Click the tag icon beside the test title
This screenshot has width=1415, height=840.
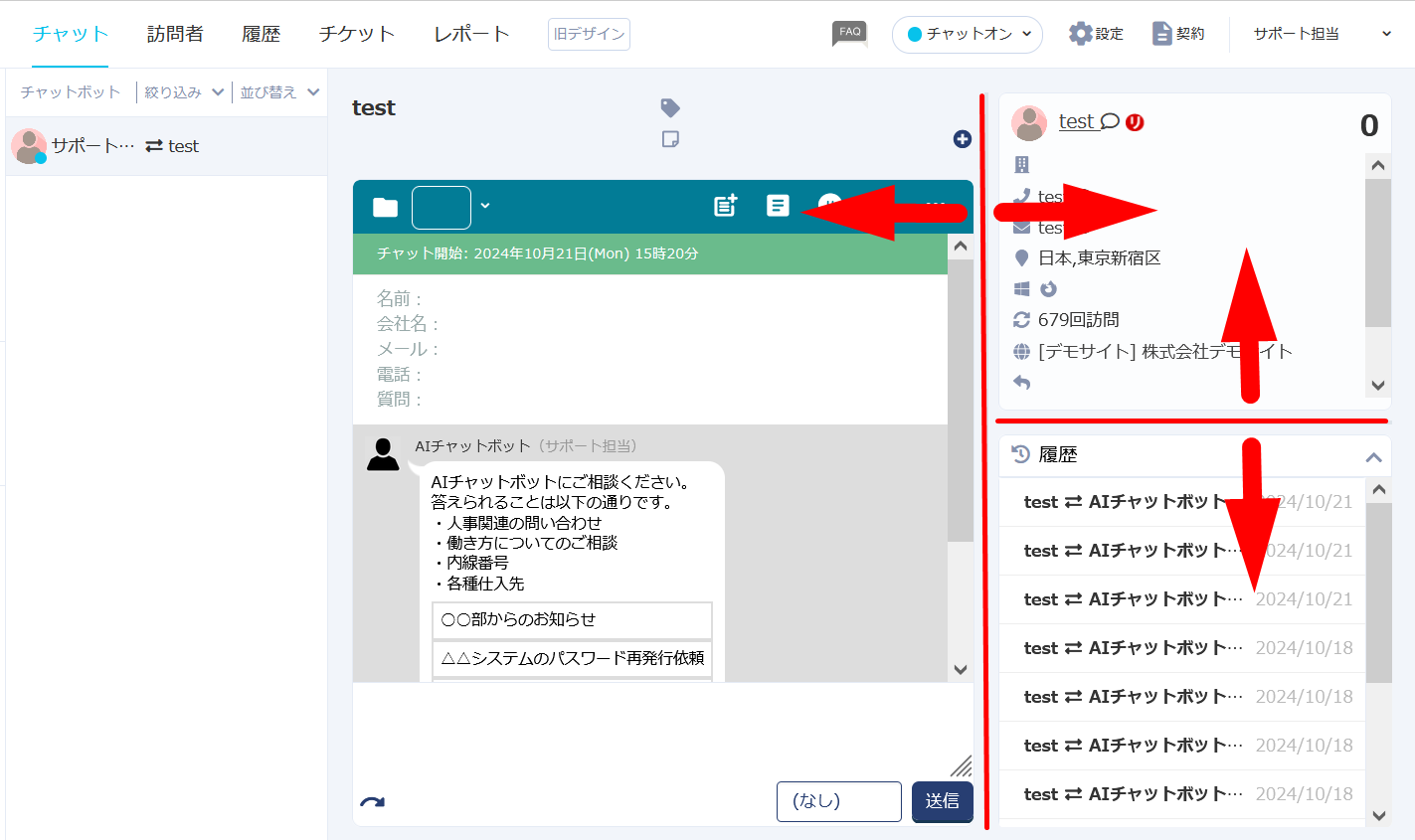tap(670, 107)
